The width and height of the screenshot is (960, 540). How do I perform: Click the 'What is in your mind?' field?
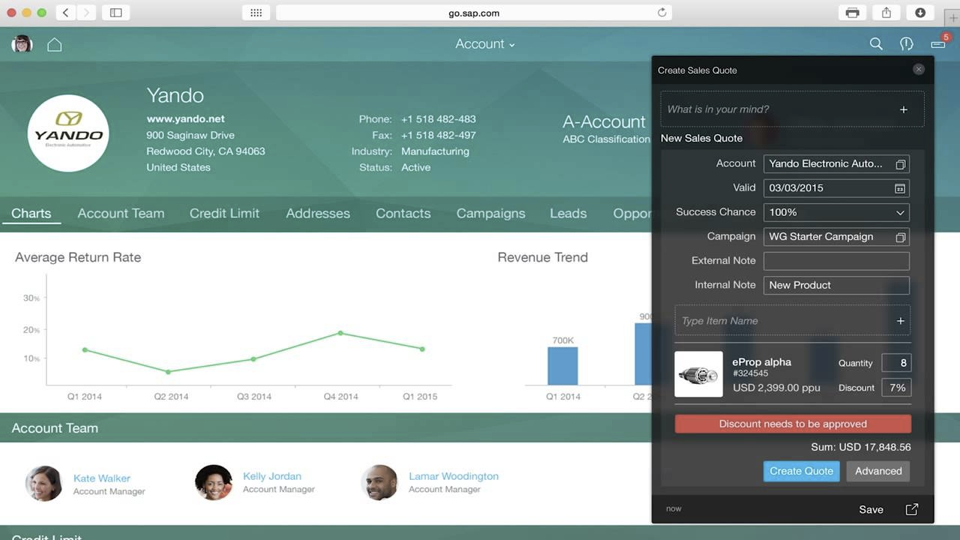click(792, 110)
